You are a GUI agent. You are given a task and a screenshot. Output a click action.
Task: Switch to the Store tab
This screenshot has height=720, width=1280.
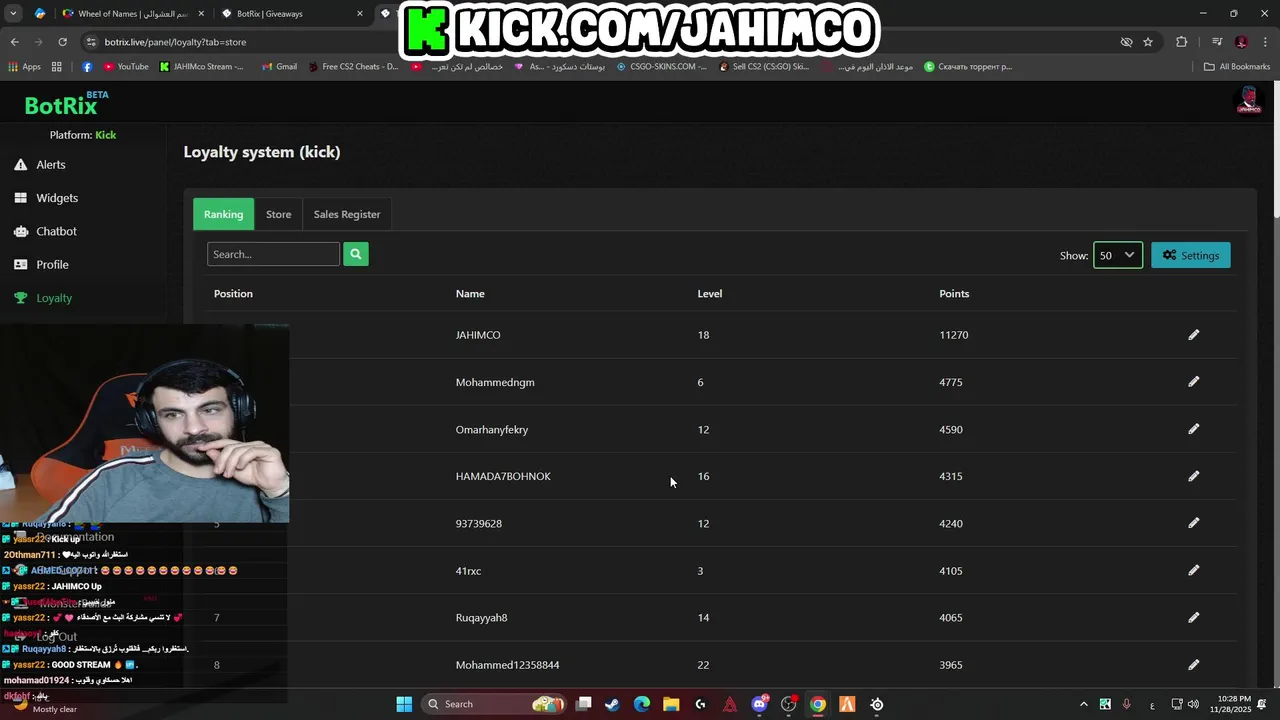click(x=278, y=214)
